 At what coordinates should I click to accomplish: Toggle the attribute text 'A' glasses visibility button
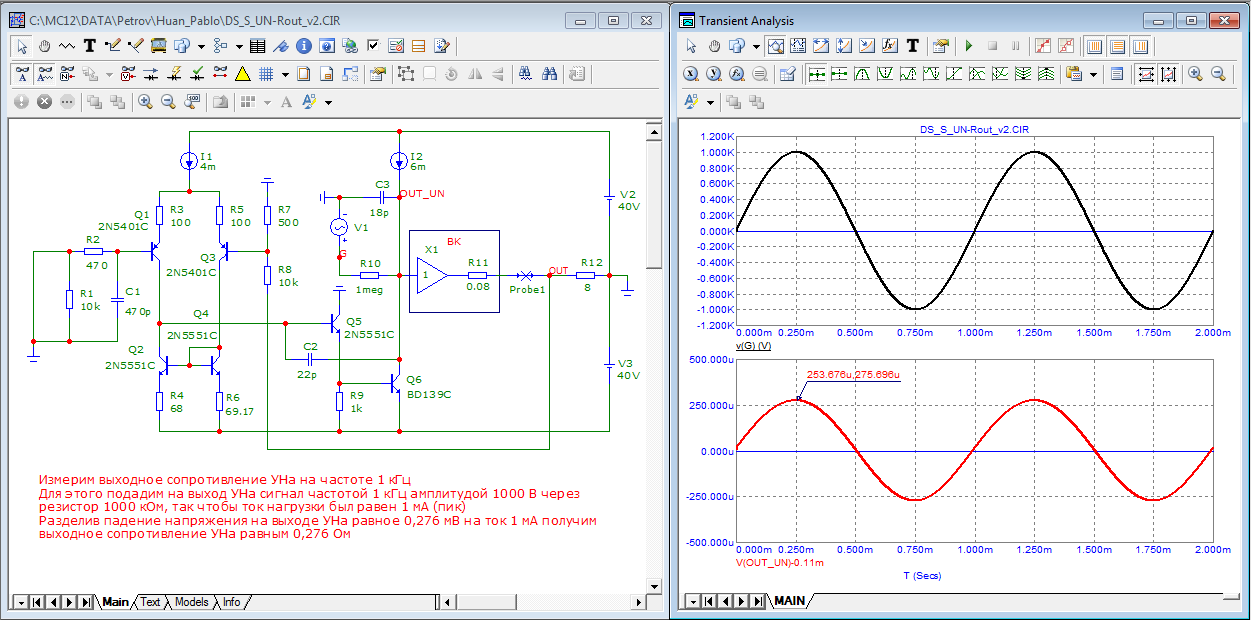click(23, 74)
